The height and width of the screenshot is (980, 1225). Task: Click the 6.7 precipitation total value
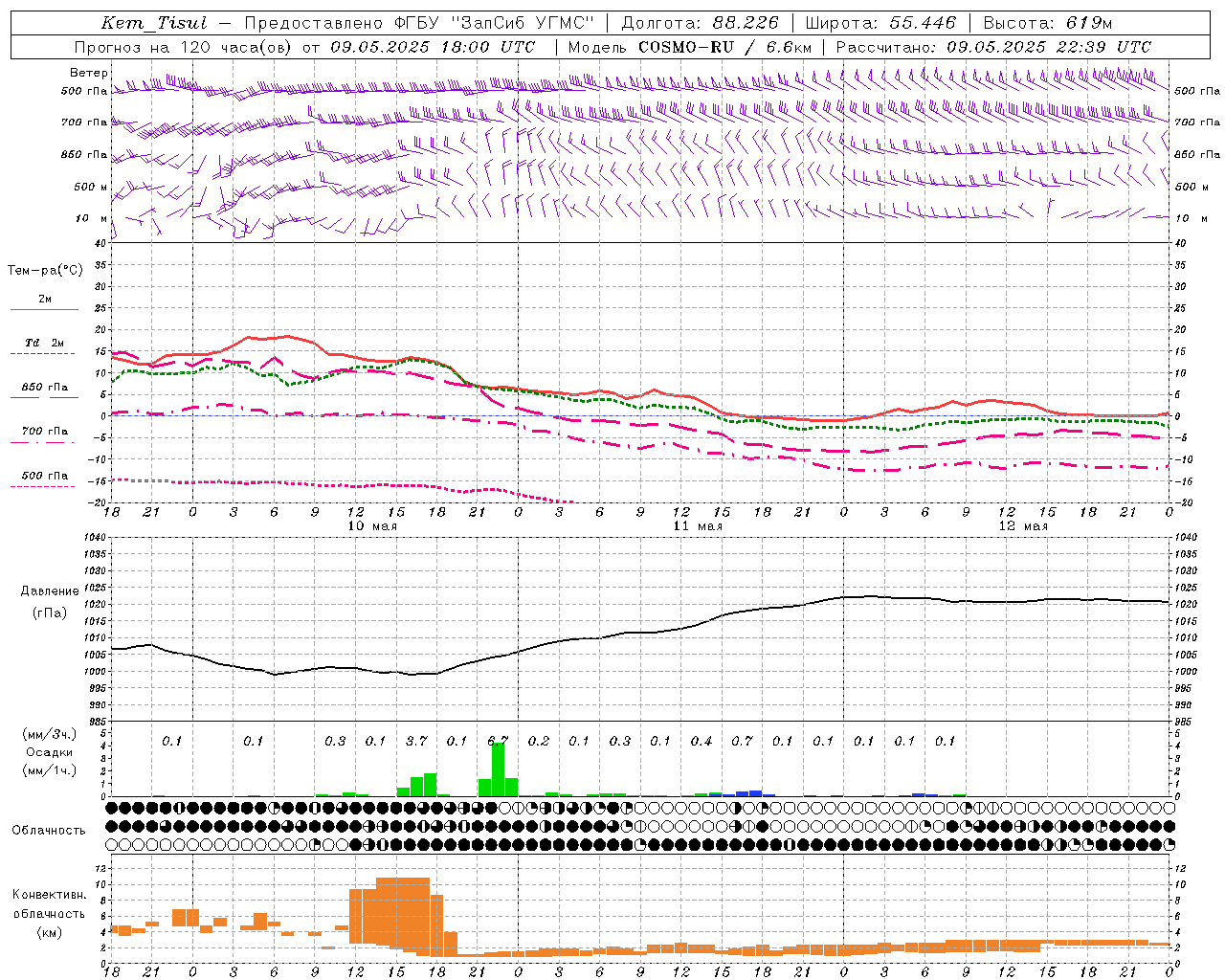[x=498, y=741]
